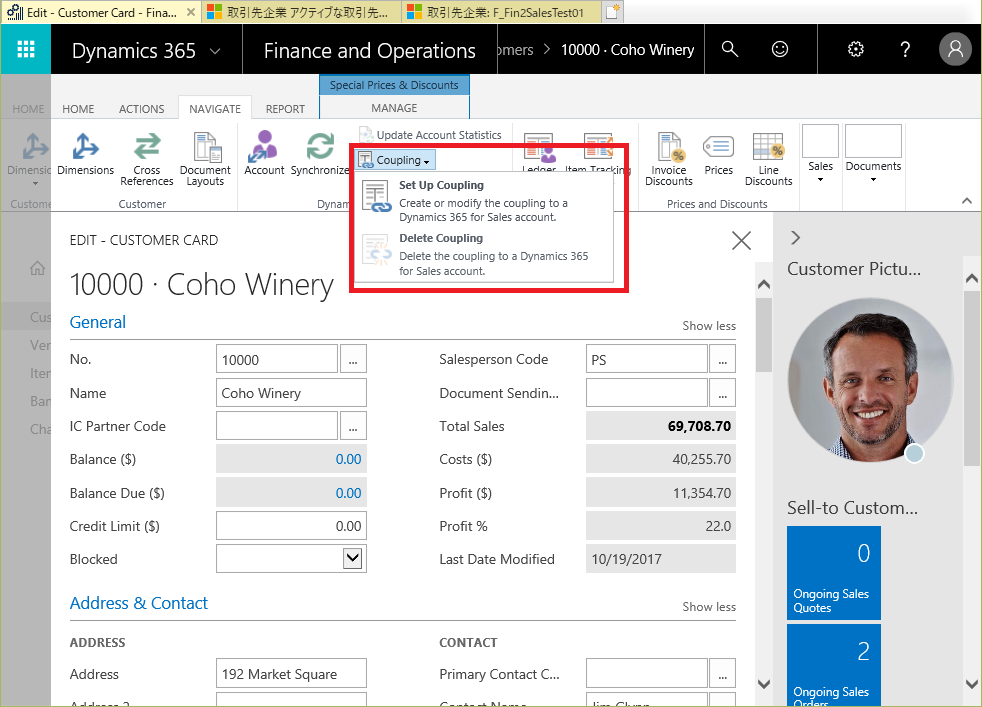
Task: Send feedback with the smiley icon
Action: click(x=780, y=49)
